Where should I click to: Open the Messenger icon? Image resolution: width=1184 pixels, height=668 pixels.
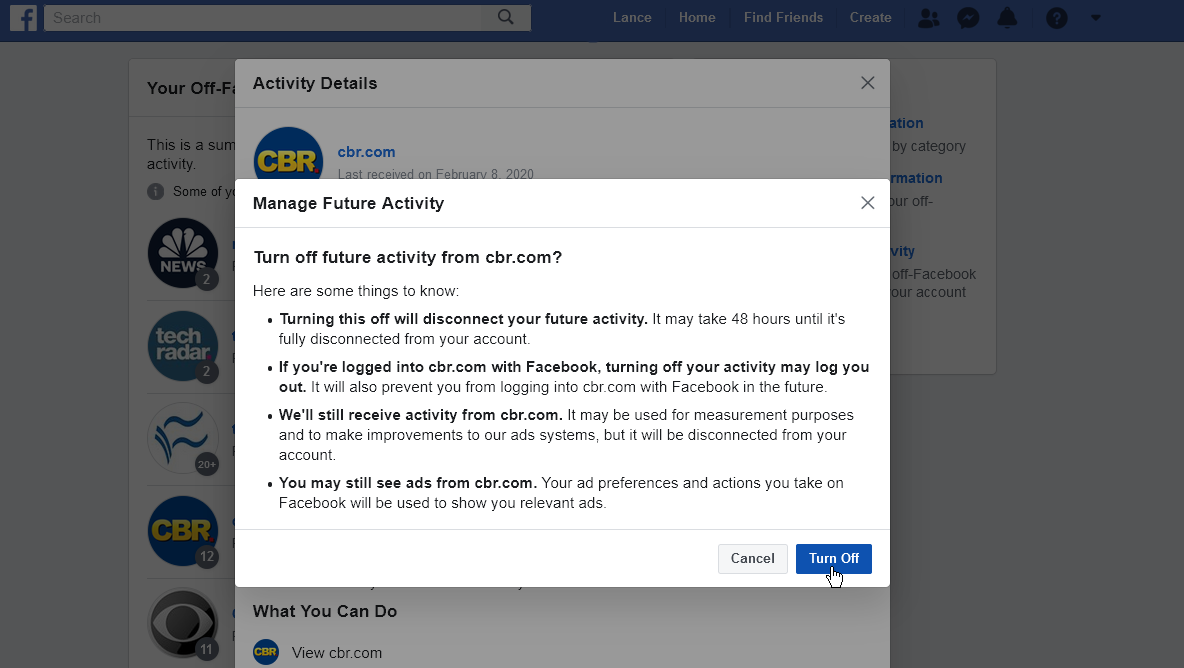click(967, 17)
